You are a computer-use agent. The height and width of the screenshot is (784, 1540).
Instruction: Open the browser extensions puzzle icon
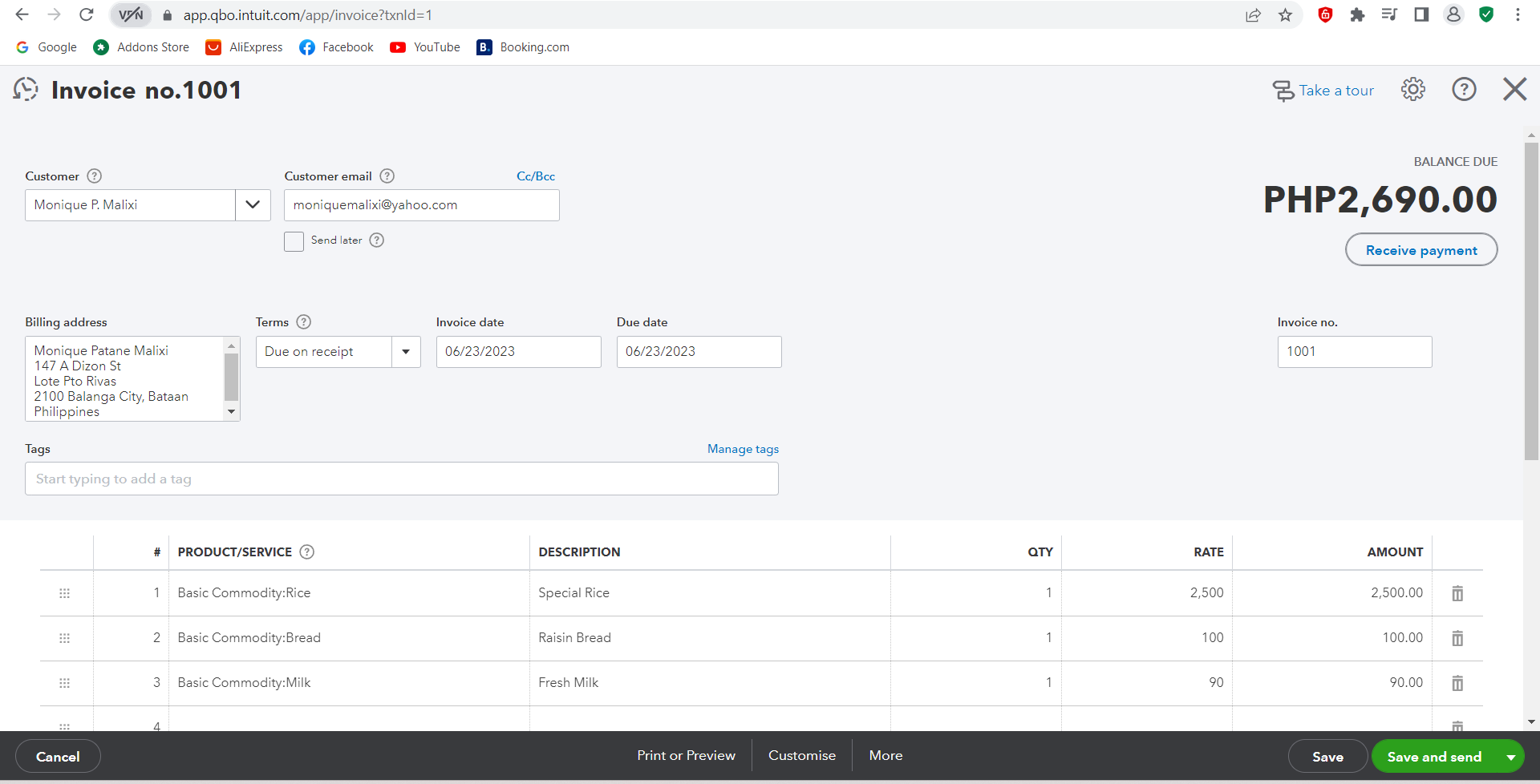(x=1357, y=14)
